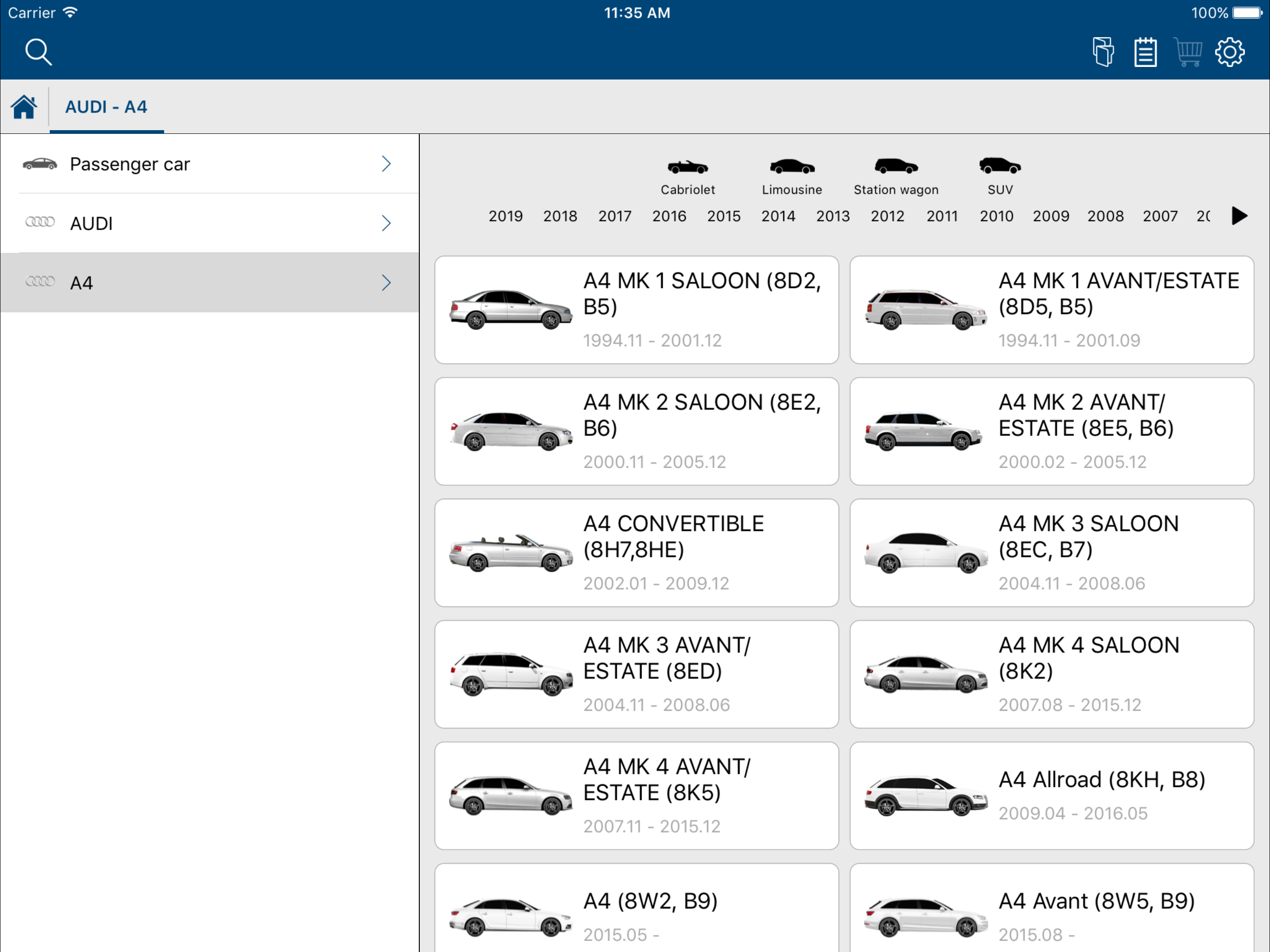
Task: Select year 2018
Action: (x=560, y=217)
